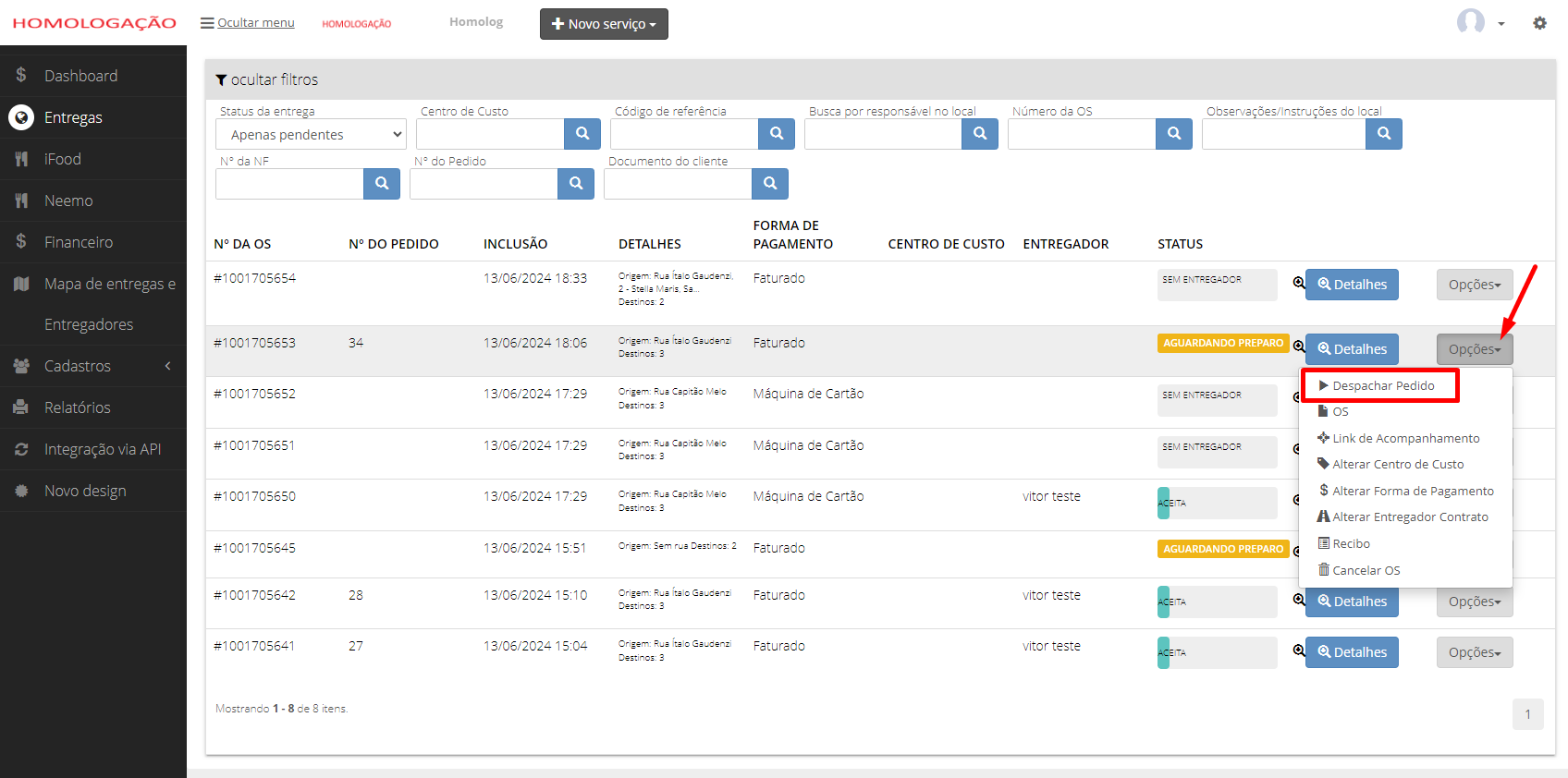Select Recibo from the options menu
This screenshot has height=778, width=1568.
click(1405, 543)
